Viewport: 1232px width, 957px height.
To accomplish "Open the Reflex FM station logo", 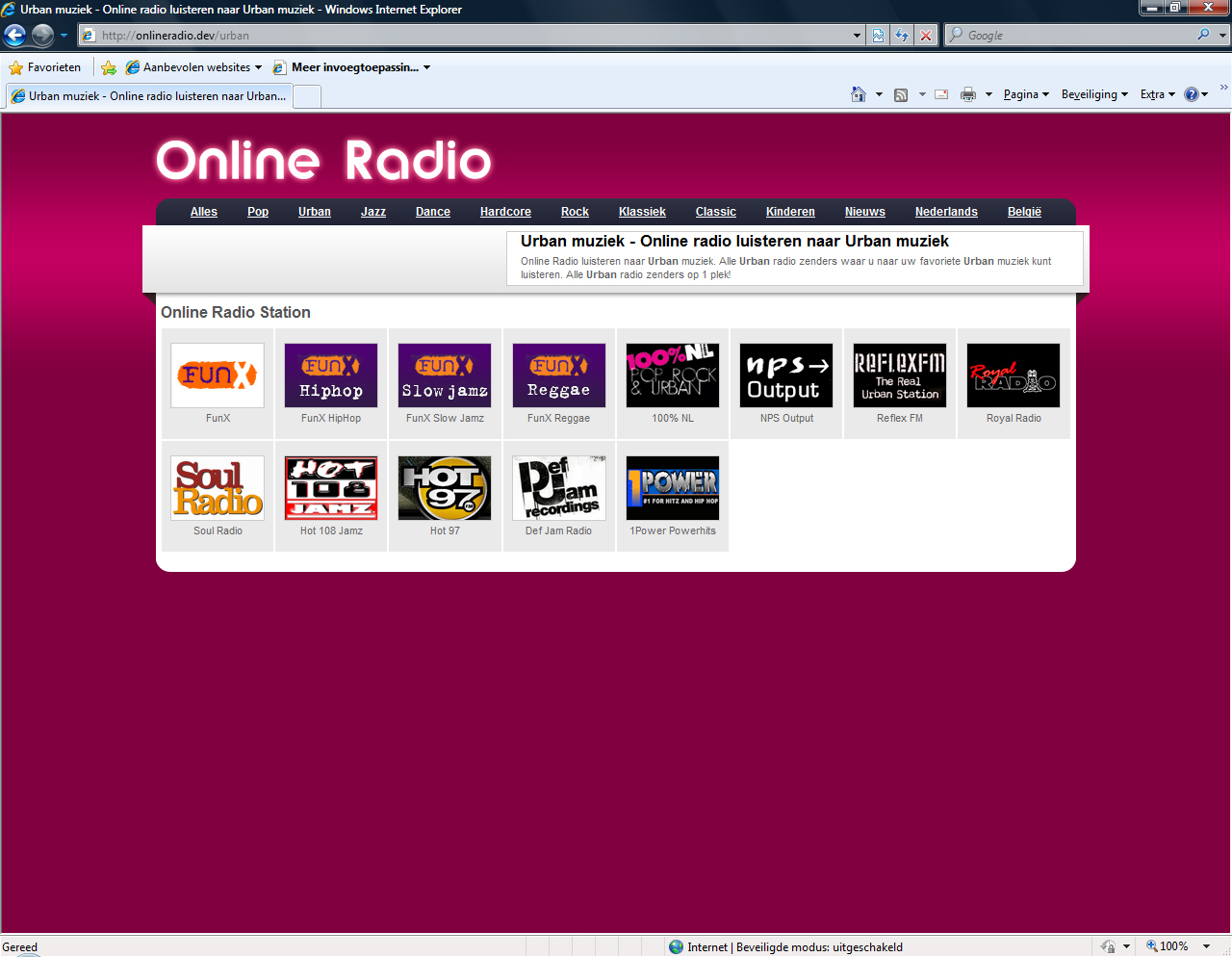I will 900,375.
